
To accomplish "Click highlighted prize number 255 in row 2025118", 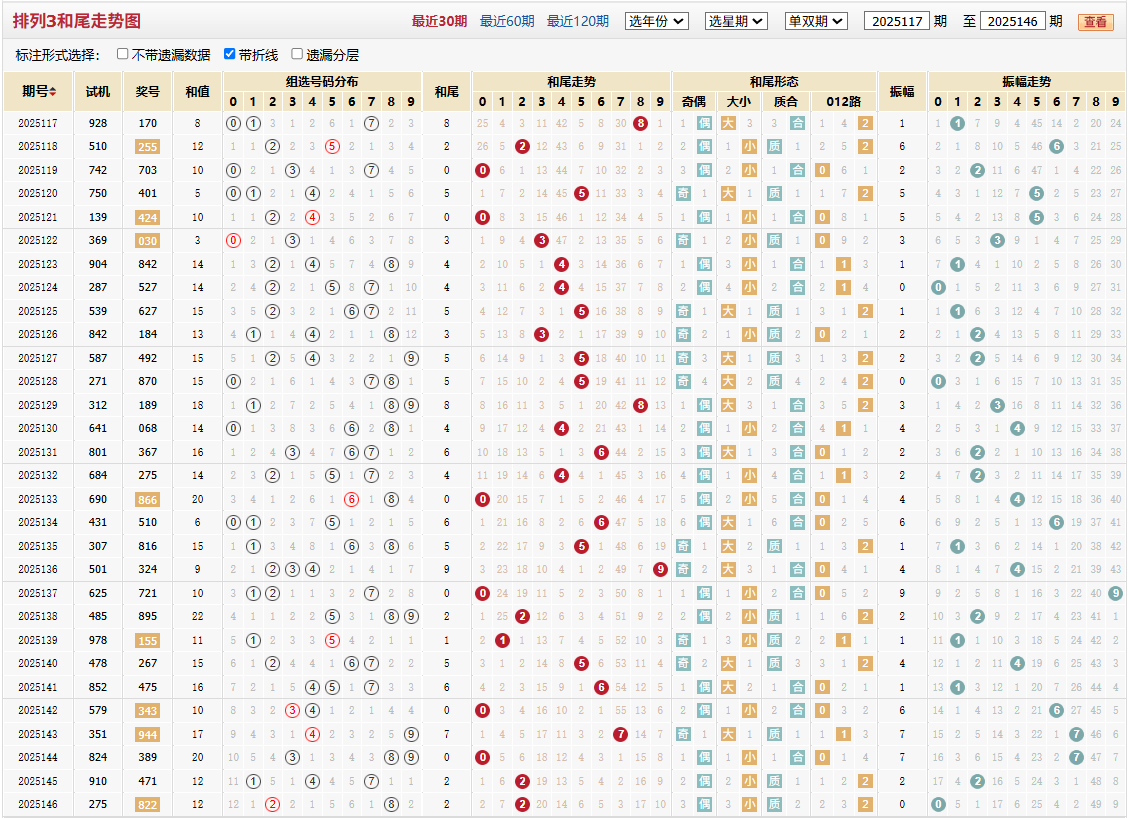I will click(x=147, y=147).
